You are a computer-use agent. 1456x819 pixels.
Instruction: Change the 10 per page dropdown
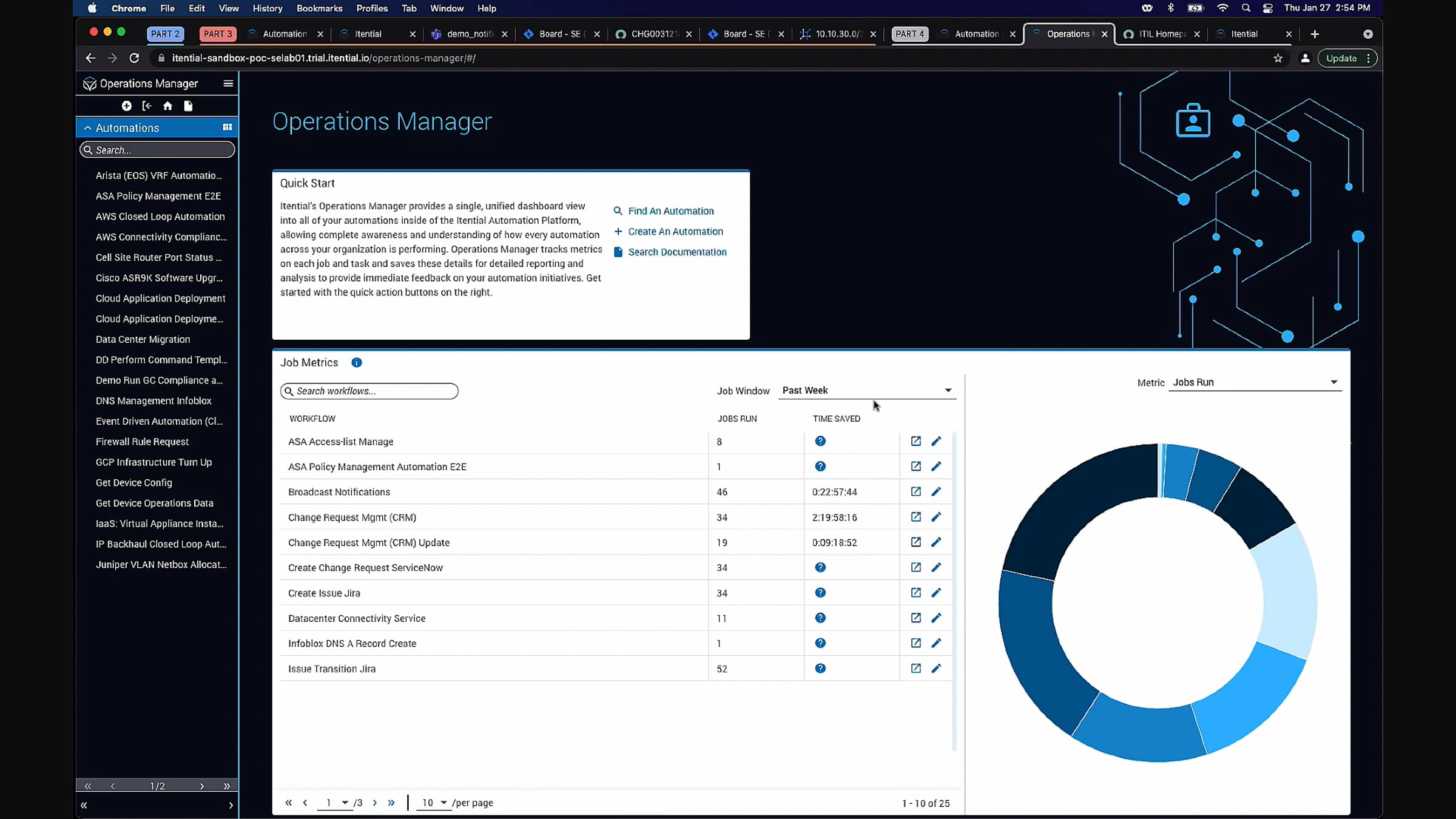[x=434, y=803]
